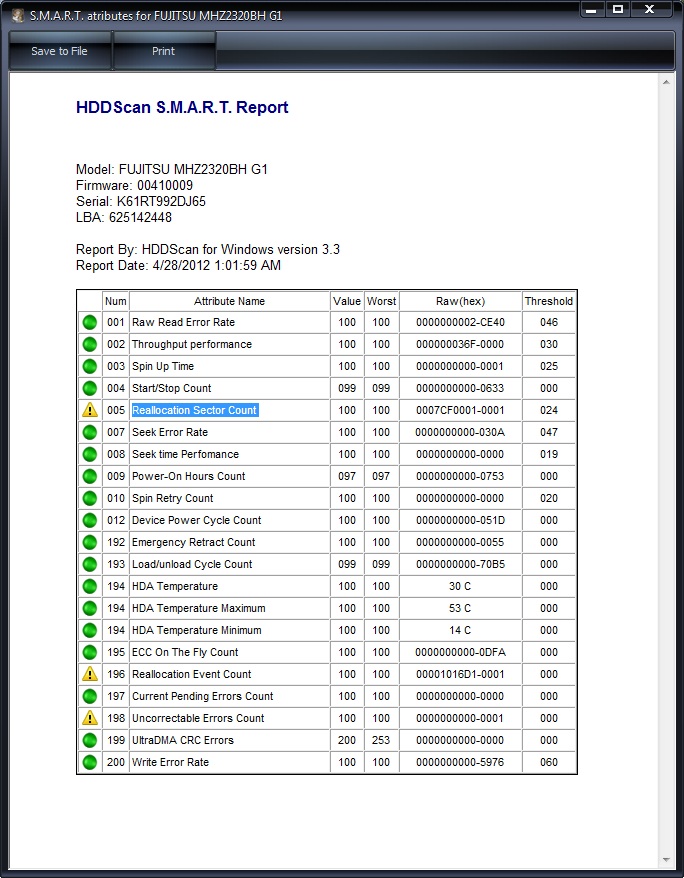
Task: Click the UltraDMA CRC Errors attribute name
Action: 182,740
